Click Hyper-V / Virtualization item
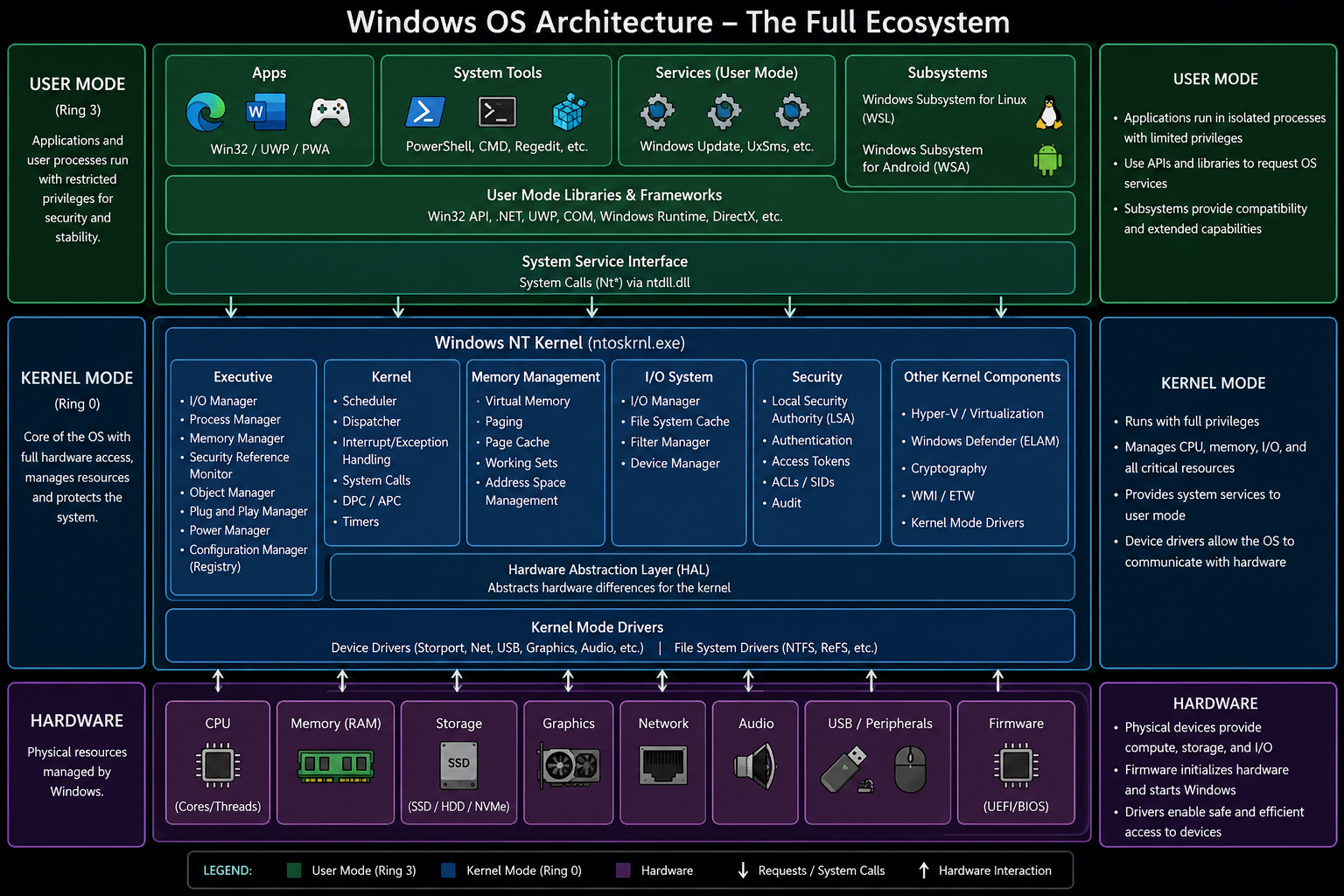 [x=976, y=414]
